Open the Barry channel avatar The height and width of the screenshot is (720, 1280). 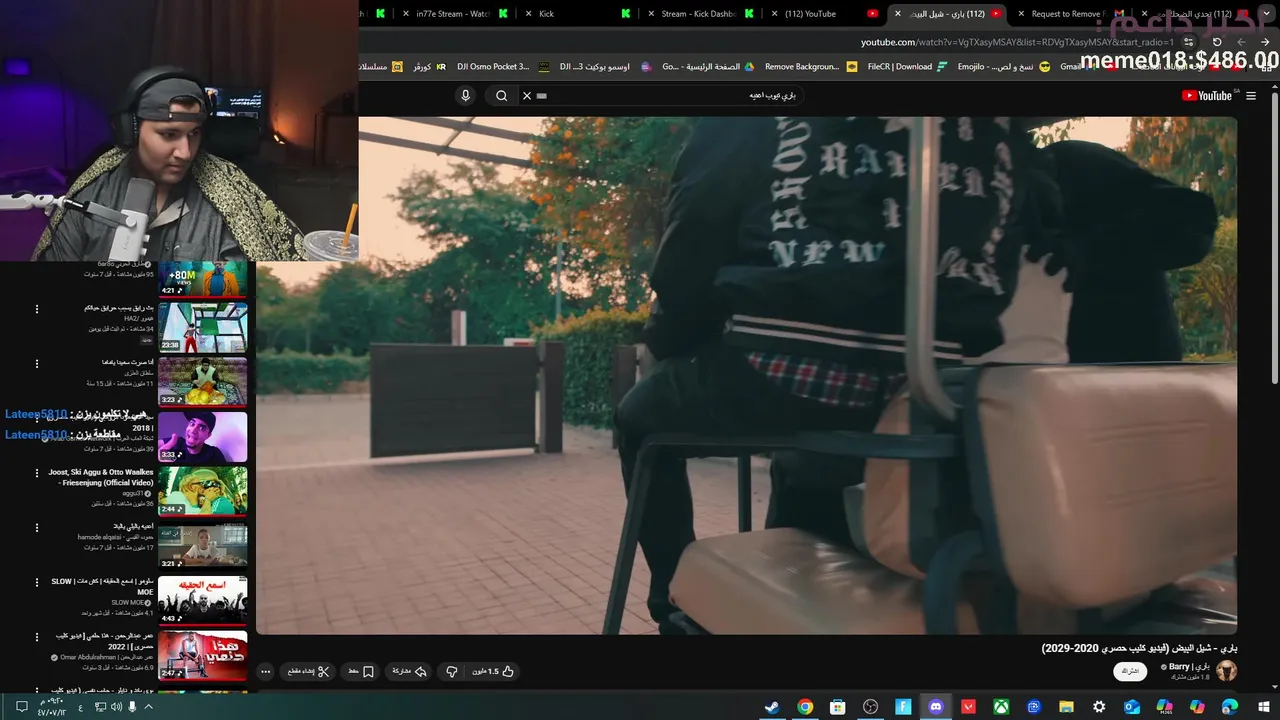pyautogui.click(x=1226, y=671)
